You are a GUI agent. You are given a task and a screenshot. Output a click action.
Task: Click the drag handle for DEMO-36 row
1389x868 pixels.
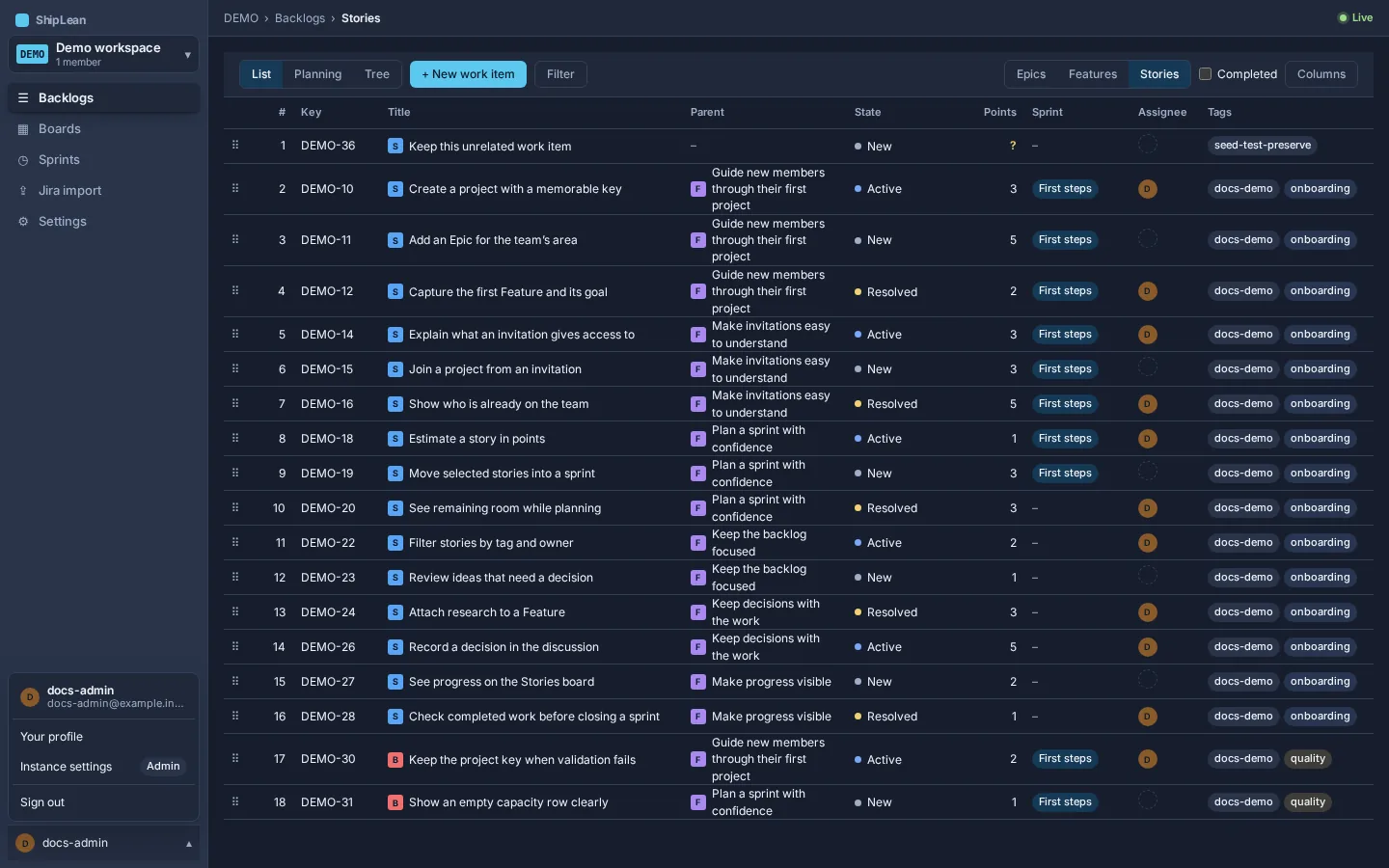coord(235,145)
